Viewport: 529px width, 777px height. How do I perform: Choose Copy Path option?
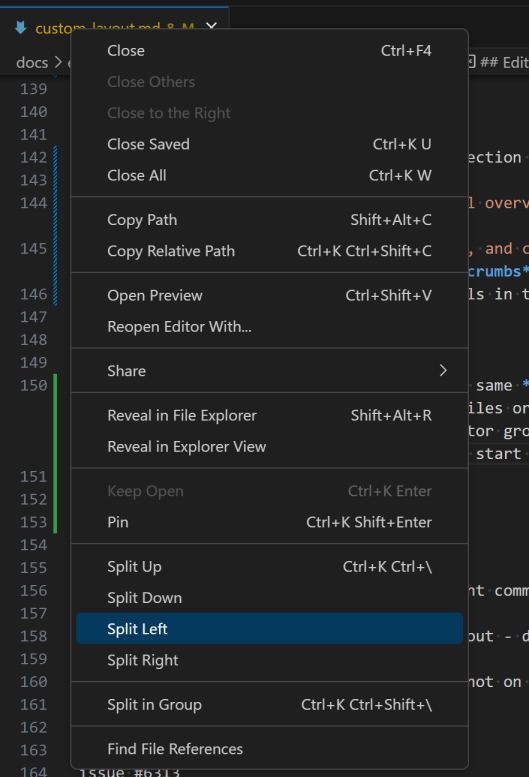click(269, 220)
